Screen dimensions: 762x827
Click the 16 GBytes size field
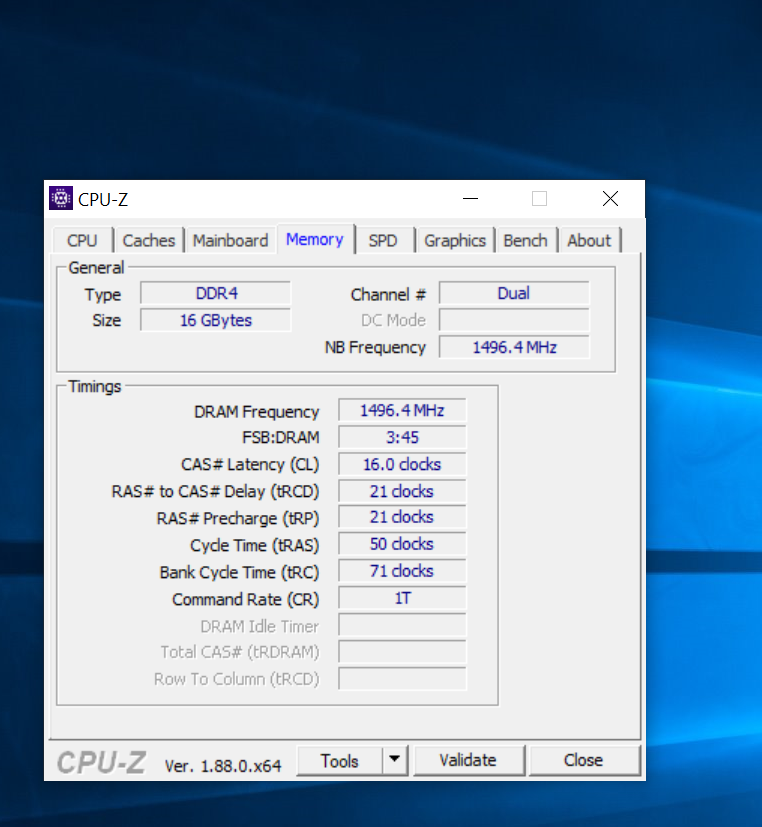coord(216,320)
